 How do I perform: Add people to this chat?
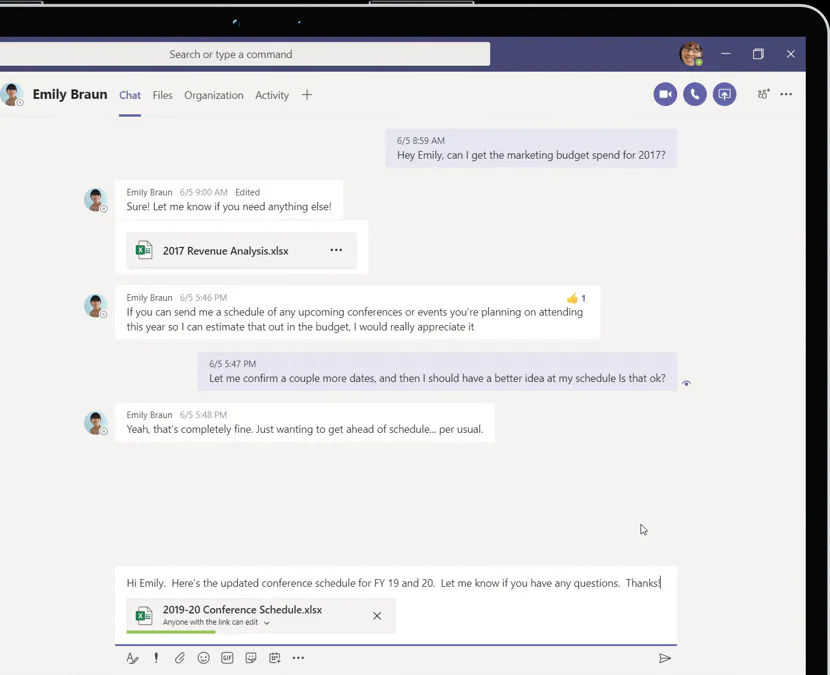[x=763, y=94]
